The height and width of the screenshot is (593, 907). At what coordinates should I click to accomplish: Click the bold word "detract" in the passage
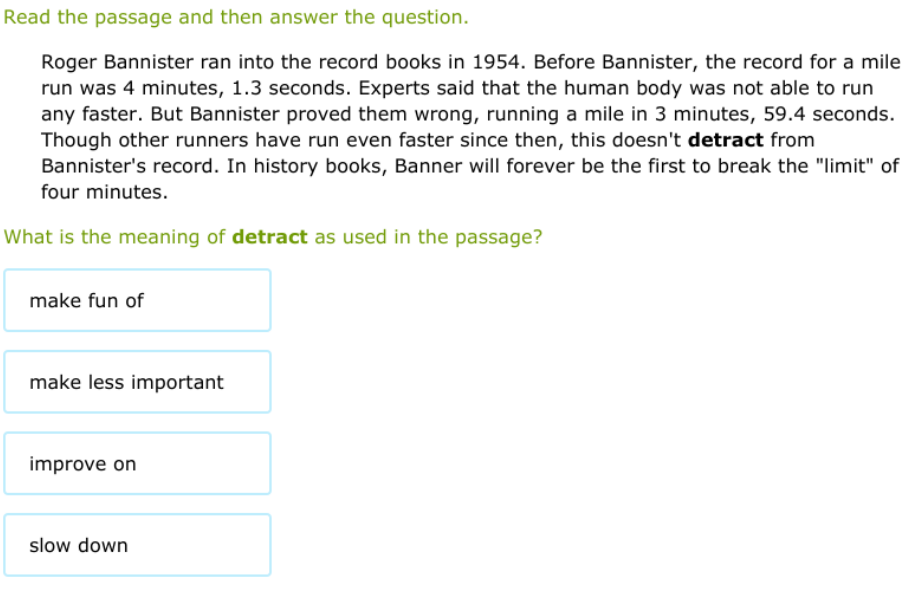click(726, 140)
